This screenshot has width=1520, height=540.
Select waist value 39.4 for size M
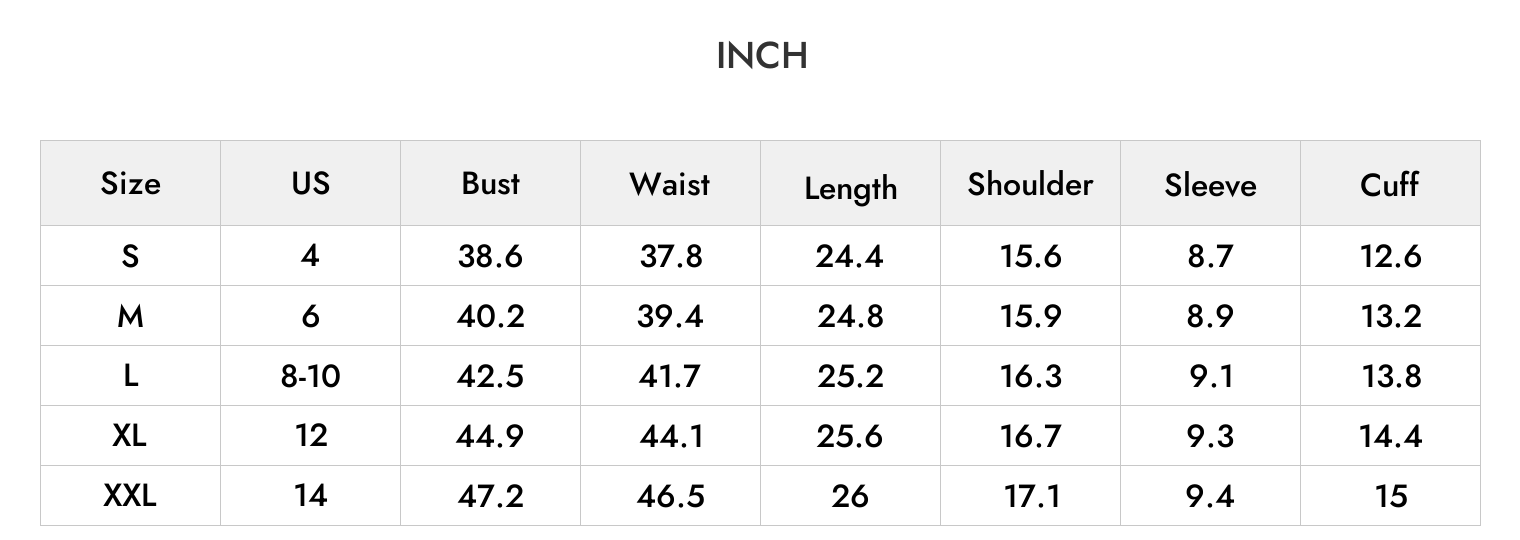[x=670, y=316]
